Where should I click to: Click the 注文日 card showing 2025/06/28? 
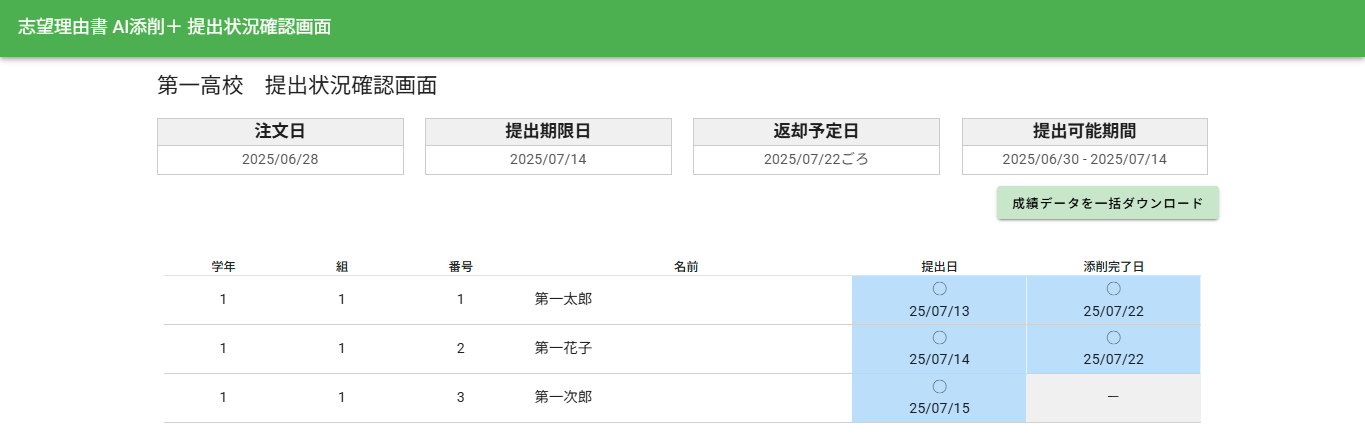click(280, 147)
